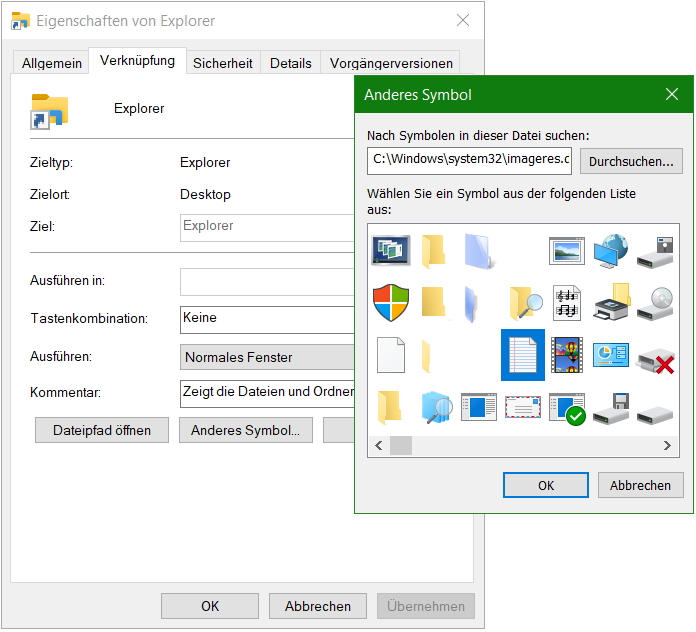
Task: Switch to the Verknüpfung tab
Action: pyautogui.click(x=137, y=60)
